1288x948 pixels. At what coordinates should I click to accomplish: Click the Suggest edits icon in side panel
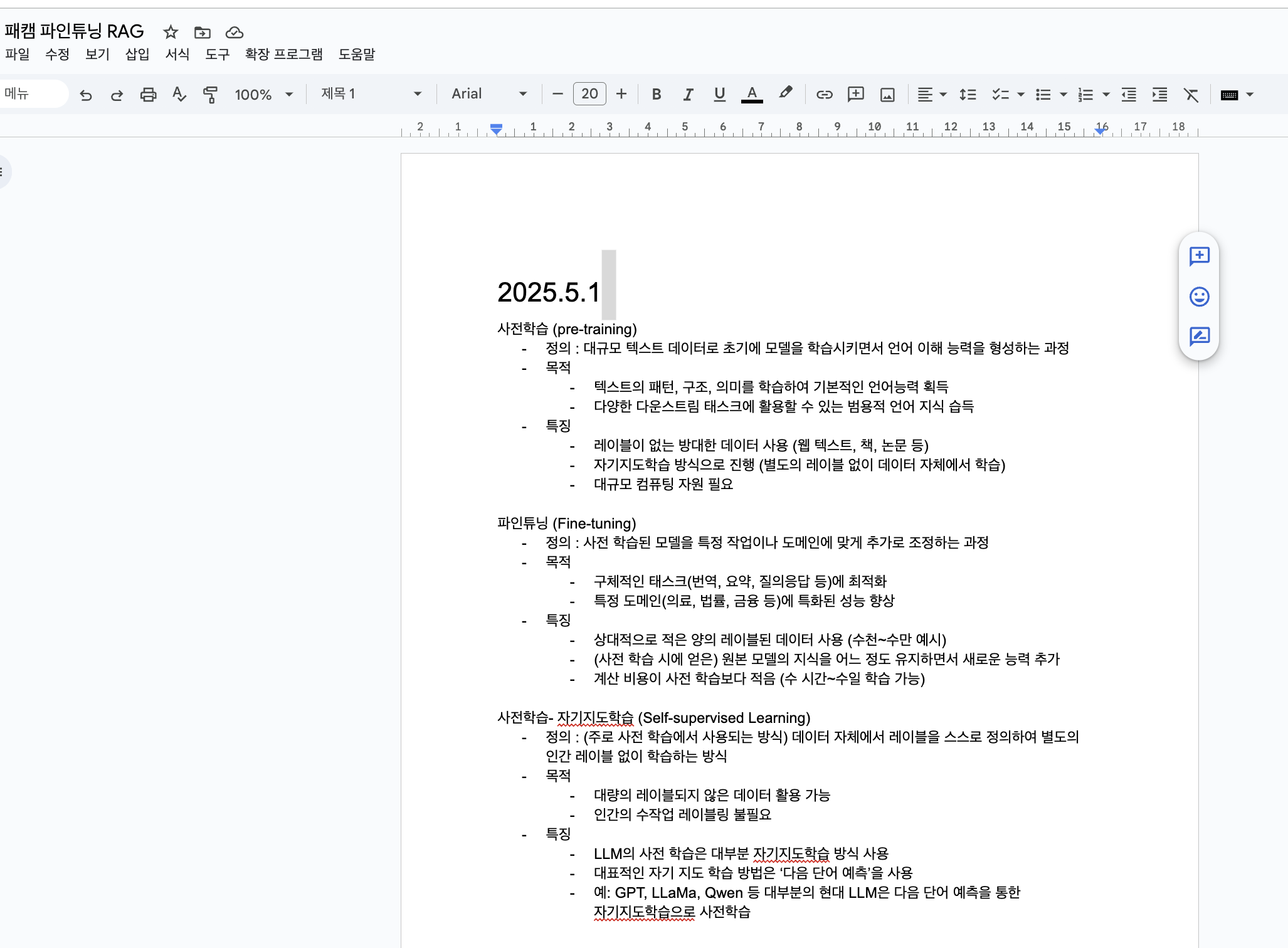point(1199,337)
